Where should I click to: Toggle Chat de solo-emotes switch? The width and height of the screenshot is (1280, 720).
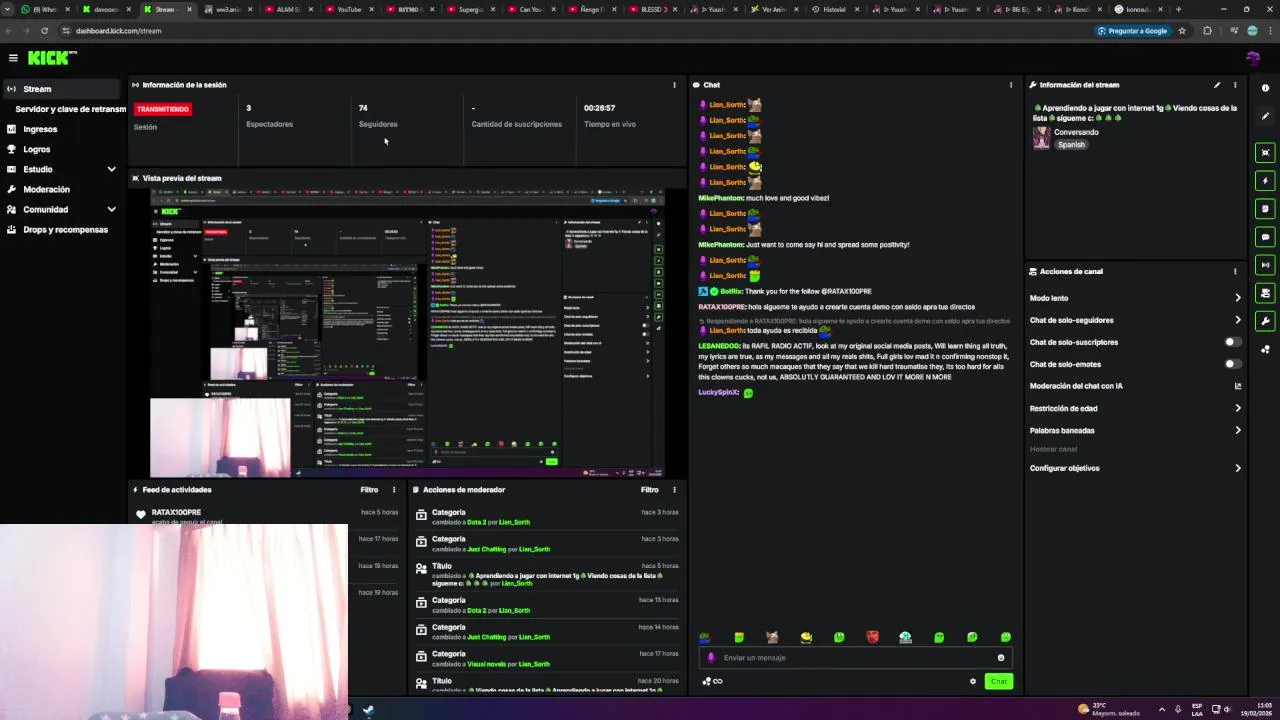1234,364
